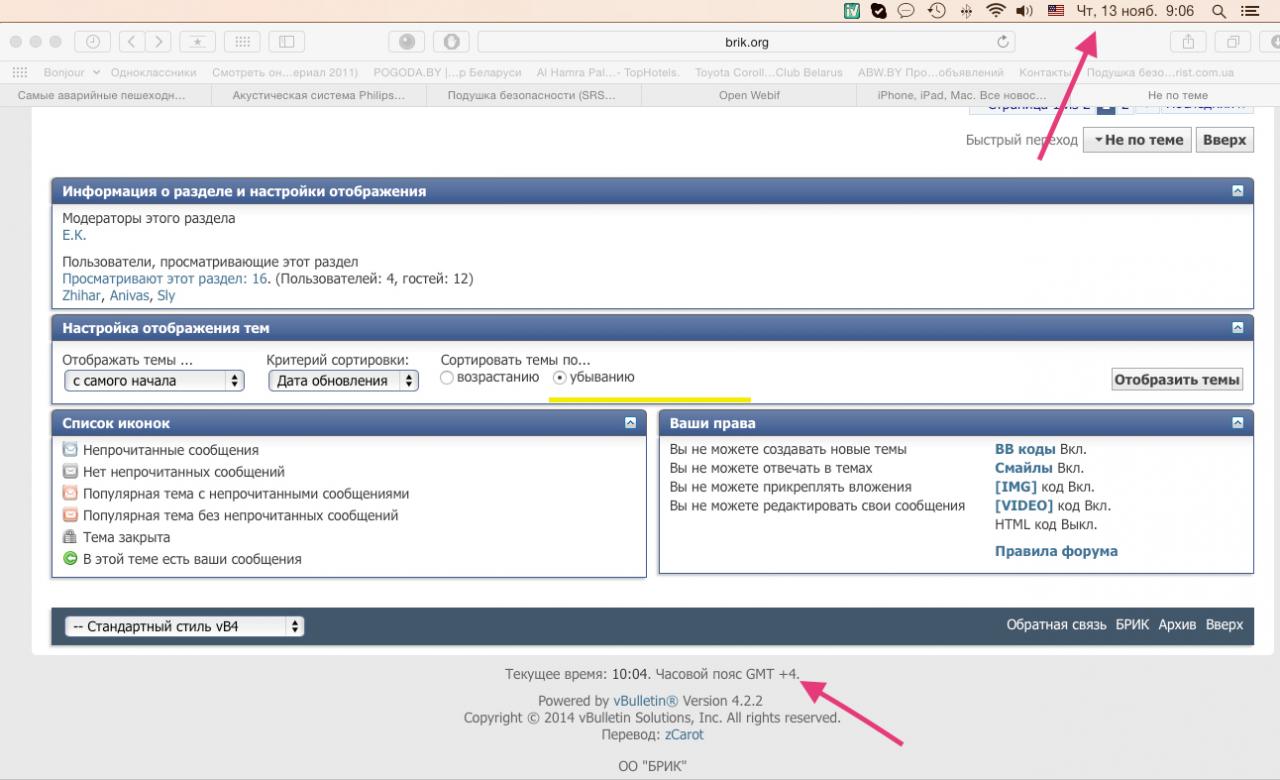1280x780 pixels.
Task: Select sort order 'убыванию'
Action: (560, 378)
